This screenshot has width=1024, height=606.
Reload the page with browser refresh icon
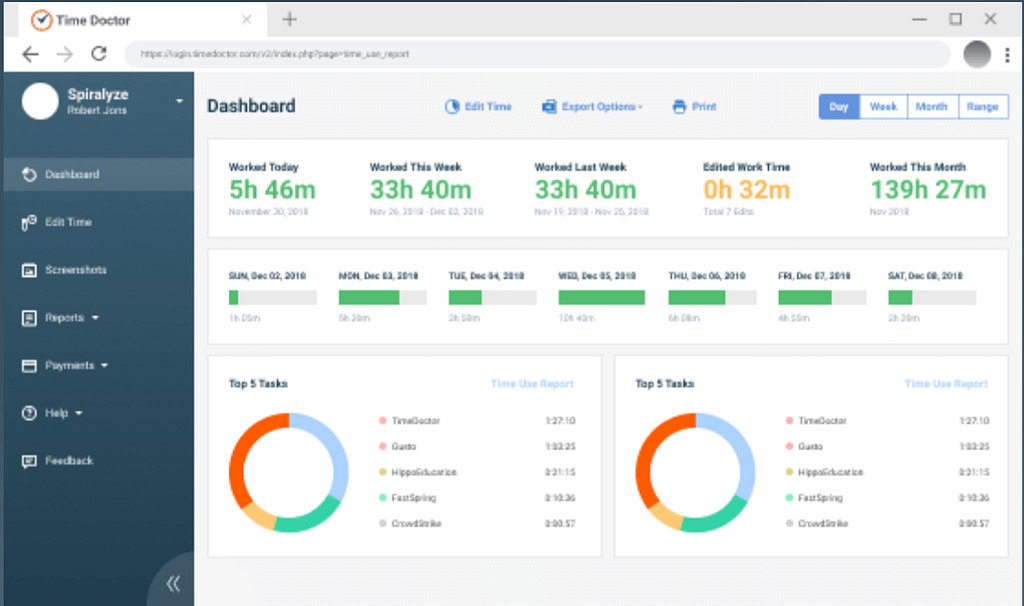pos(99,54)
